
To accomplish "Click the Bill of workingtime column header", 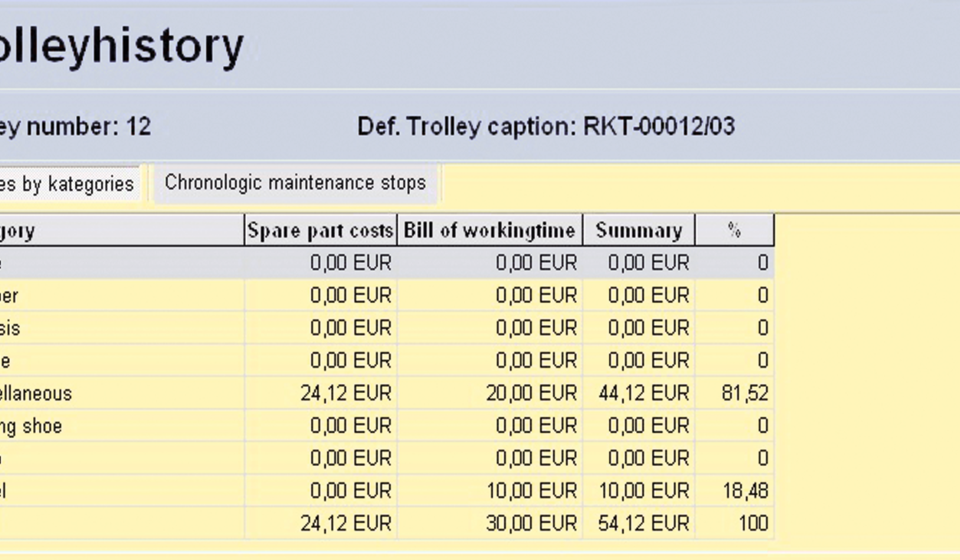I will pyautogui.click(x=489, y=231).
